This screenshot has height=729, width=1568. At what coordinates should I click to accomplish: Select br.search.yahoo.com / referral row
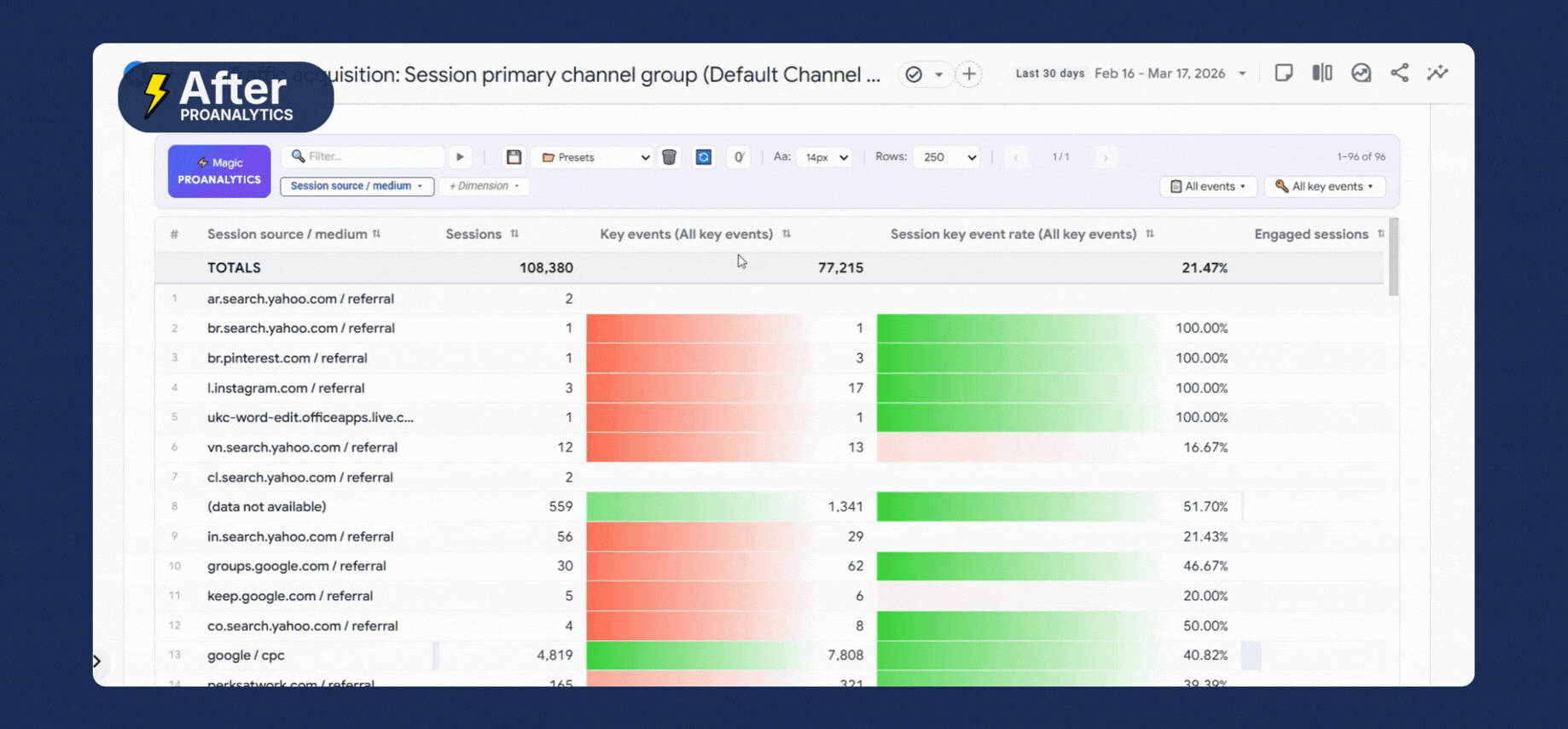[769, 329]
